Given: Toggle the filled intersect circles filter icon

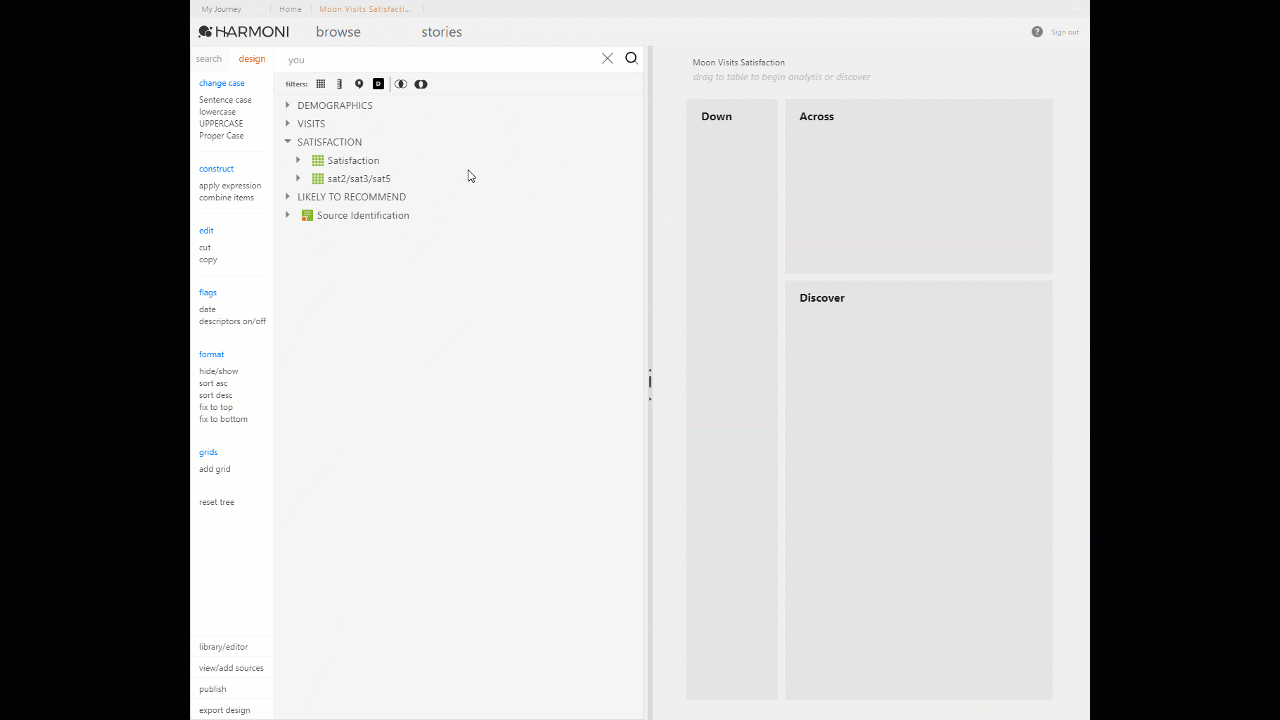Looking at the screenshot, I should coord(421,84).
